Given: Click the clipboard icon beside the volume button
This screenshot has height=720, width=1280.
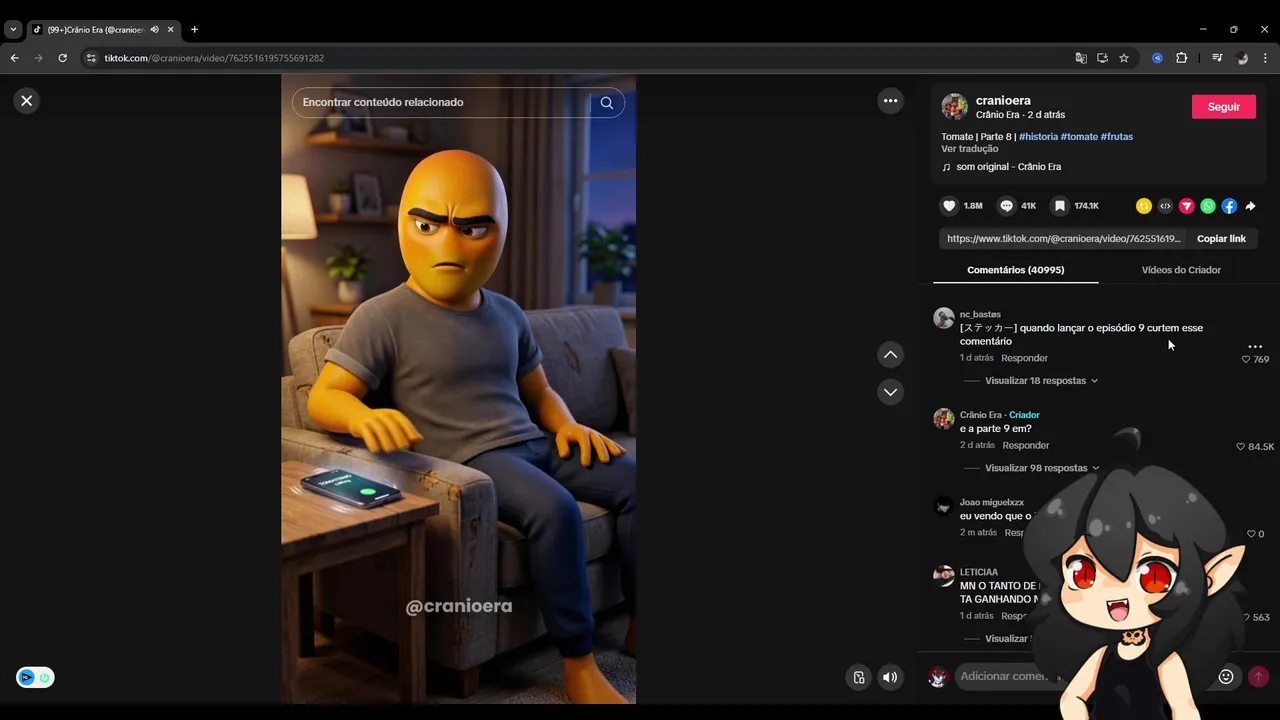Looking at the screenshot, I should tap(858, 677).
